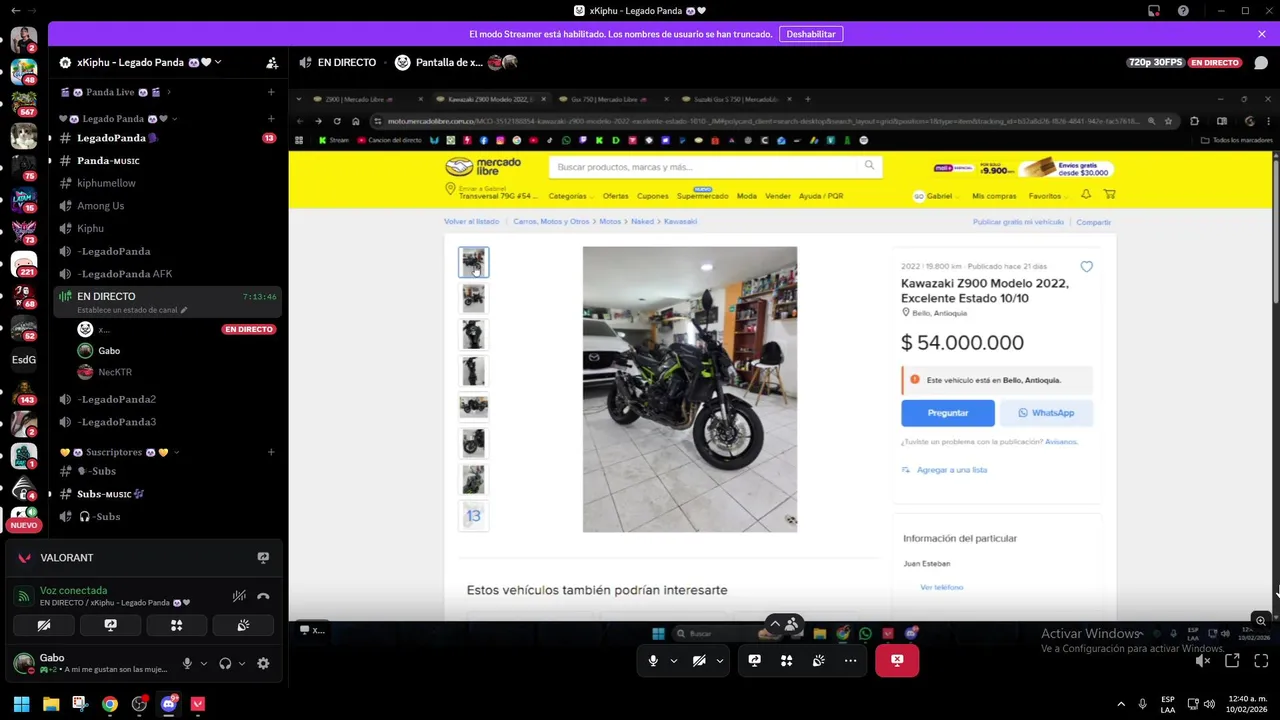
Task: Click share screen in stream control bar
Action: (754, 660)
